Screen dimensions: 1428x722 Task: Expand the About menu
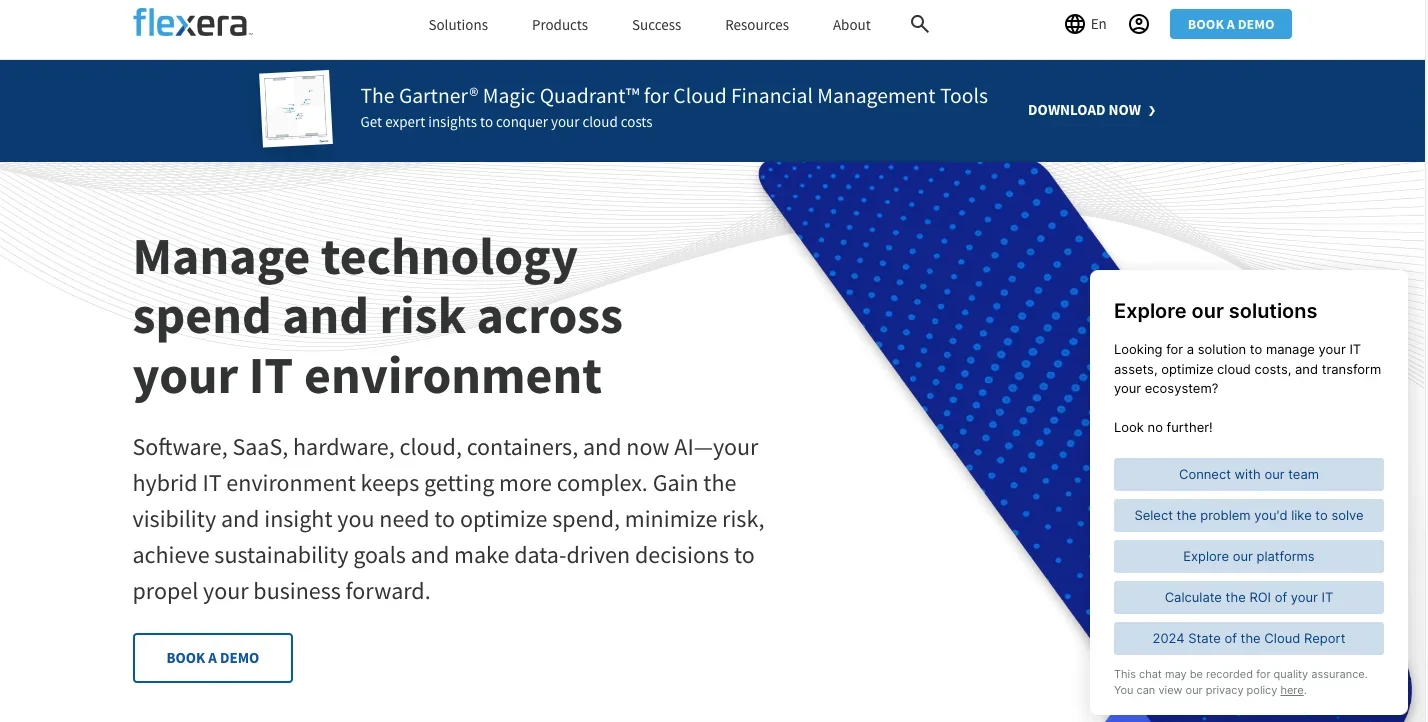(x=851, y=25)
